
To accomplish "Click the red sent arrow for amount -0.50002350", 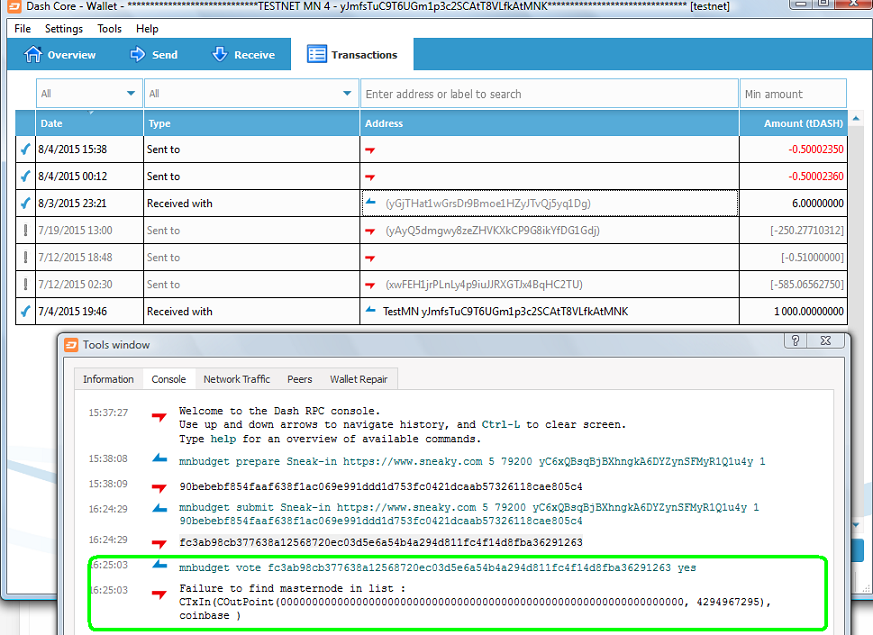I will pos(370,150).
